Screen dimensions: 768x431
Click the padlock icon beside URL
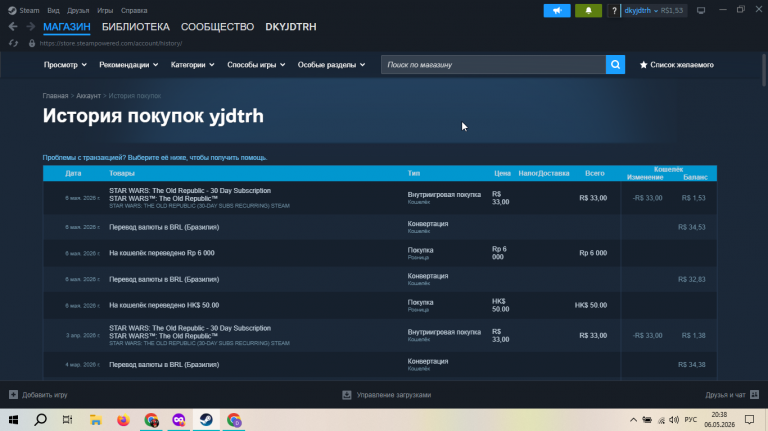(x=32, y=43)
